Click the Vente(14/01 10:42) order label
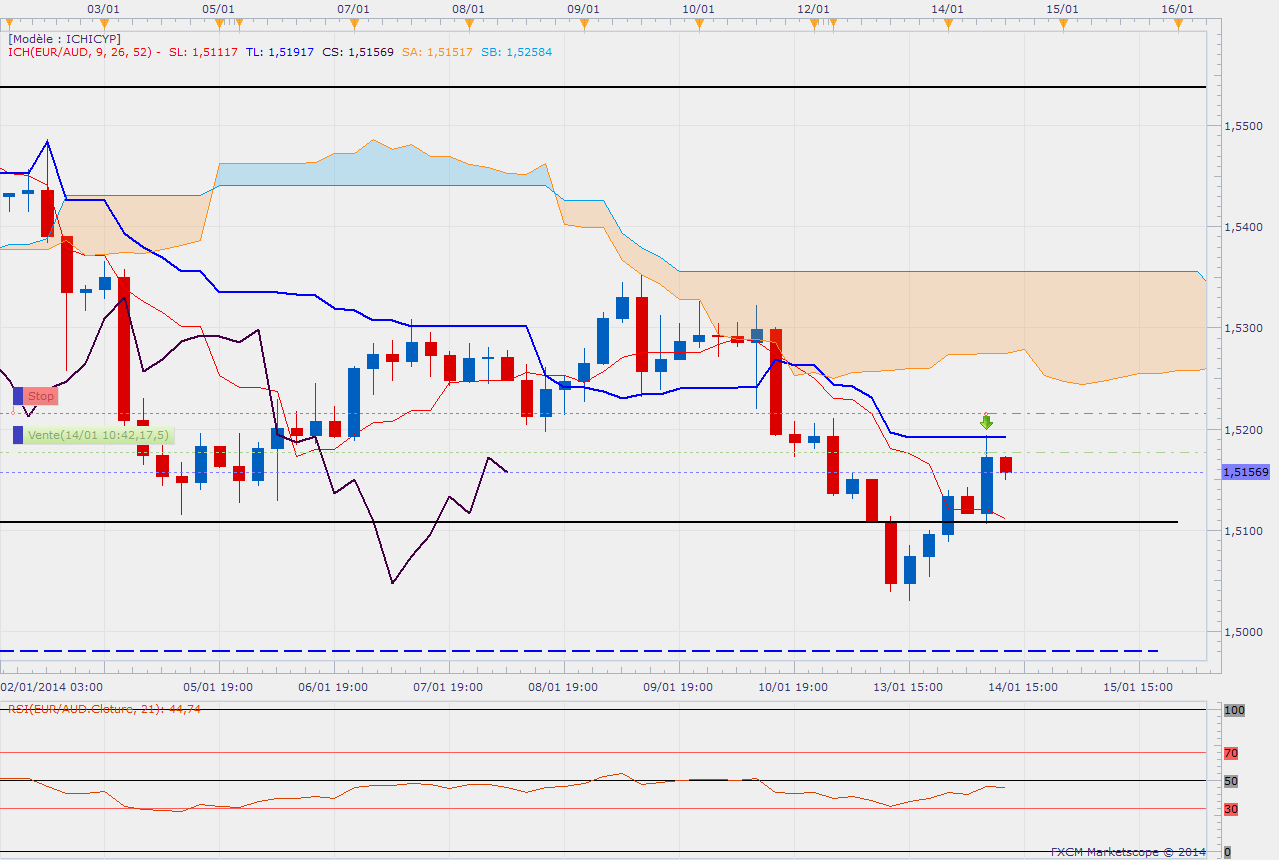This screenshot has height=860, width=1279. [x=97, y=435]
